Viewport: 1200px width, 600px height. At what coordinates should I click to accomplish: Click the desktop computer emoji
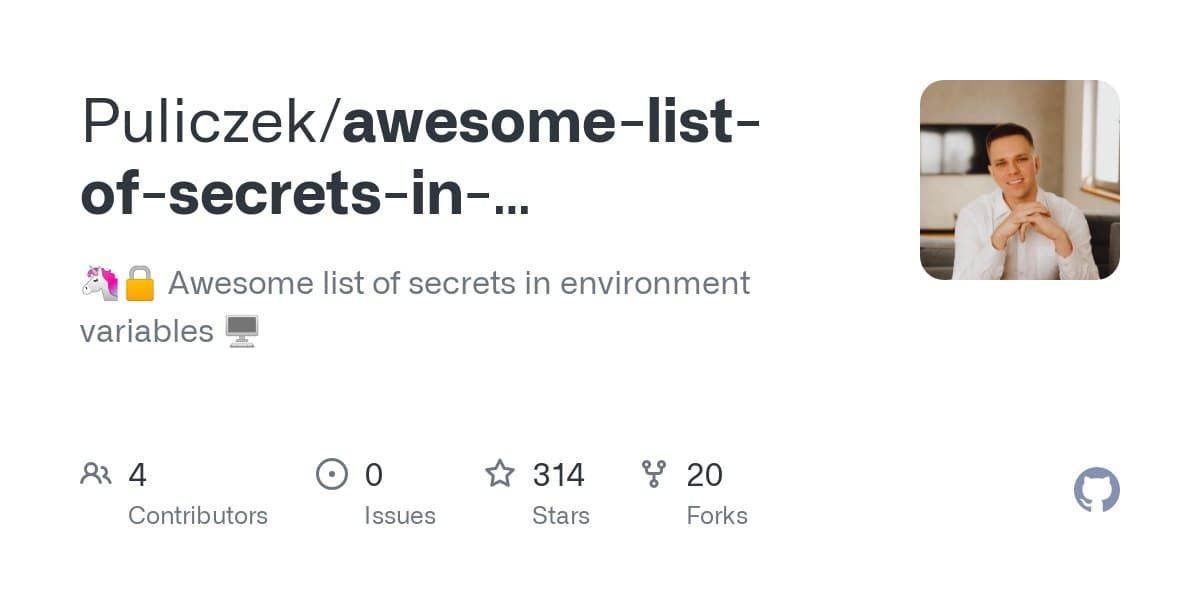pos(242,331)
